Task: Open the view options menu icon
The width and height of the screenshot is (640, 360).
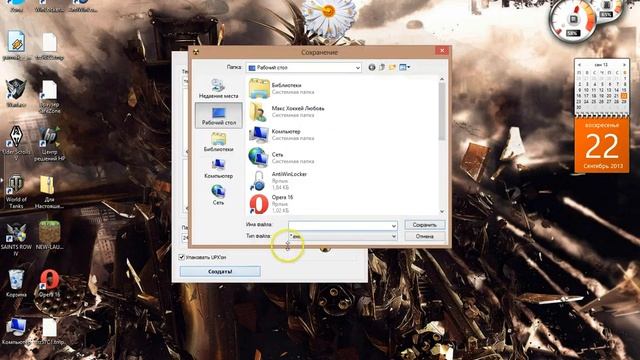Action: click(404, 67)
